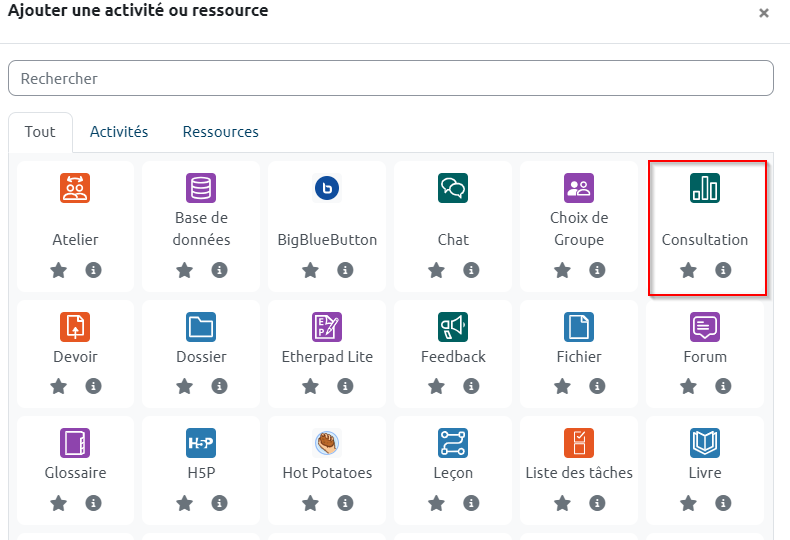Click the Liste des tâches label
The height and width of the screenshot is (540, 790).
(x=579, y=473)
